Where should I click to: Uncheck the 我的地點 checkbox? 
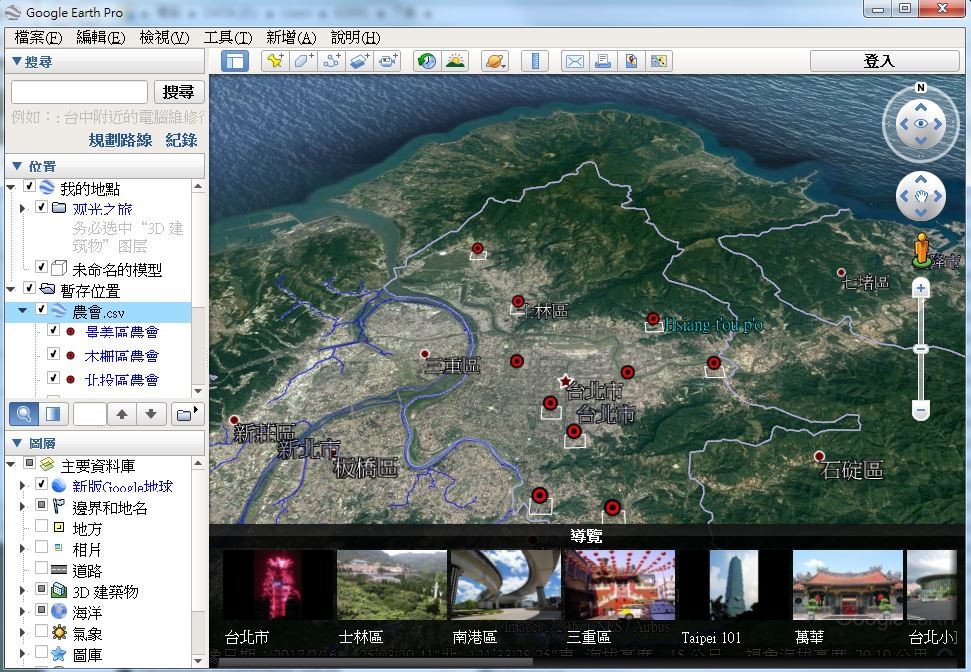[x=29, y=186]
